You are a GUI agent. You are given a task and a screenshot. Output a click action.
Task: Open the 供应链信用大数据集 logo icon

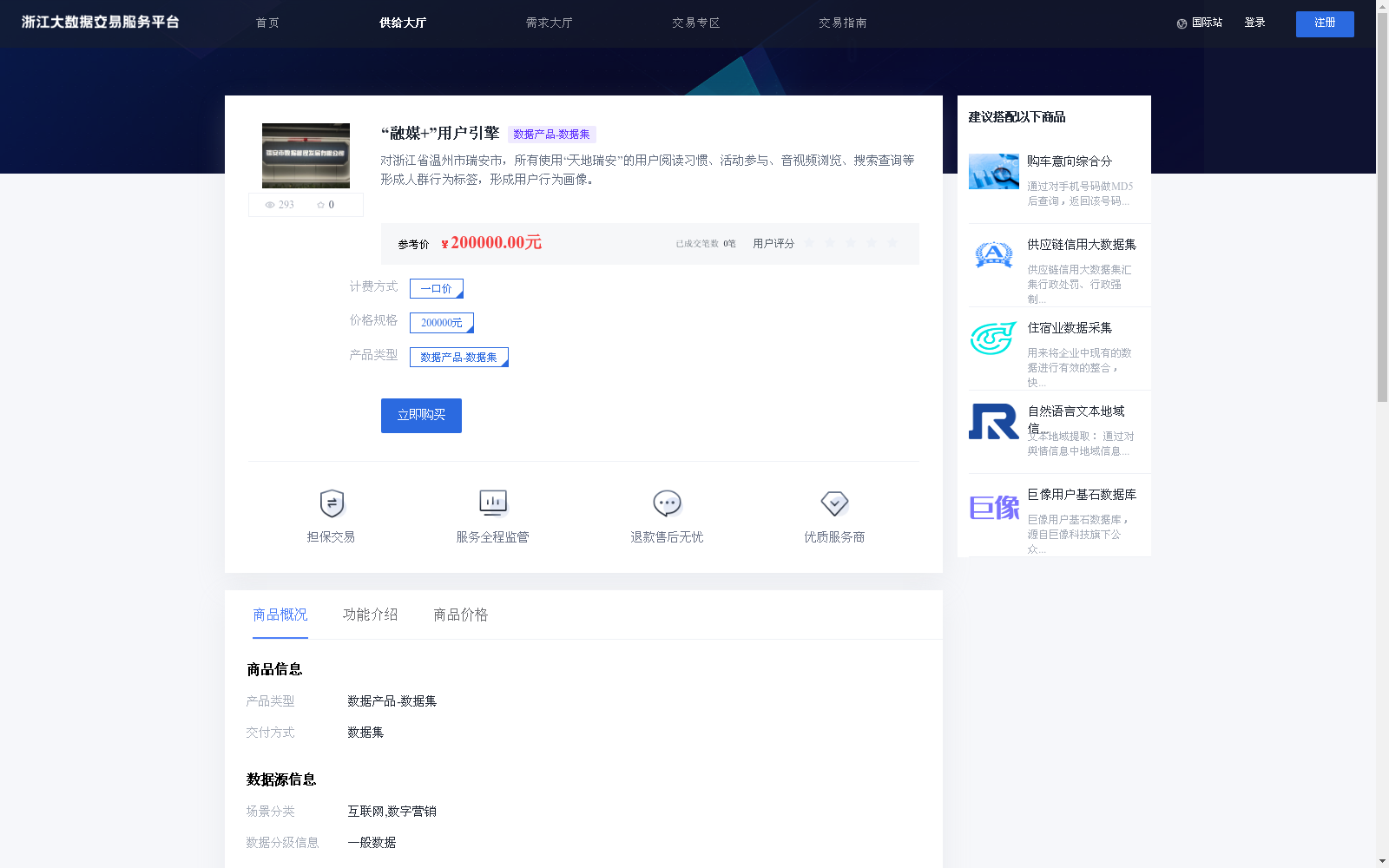tap(994, 255)
